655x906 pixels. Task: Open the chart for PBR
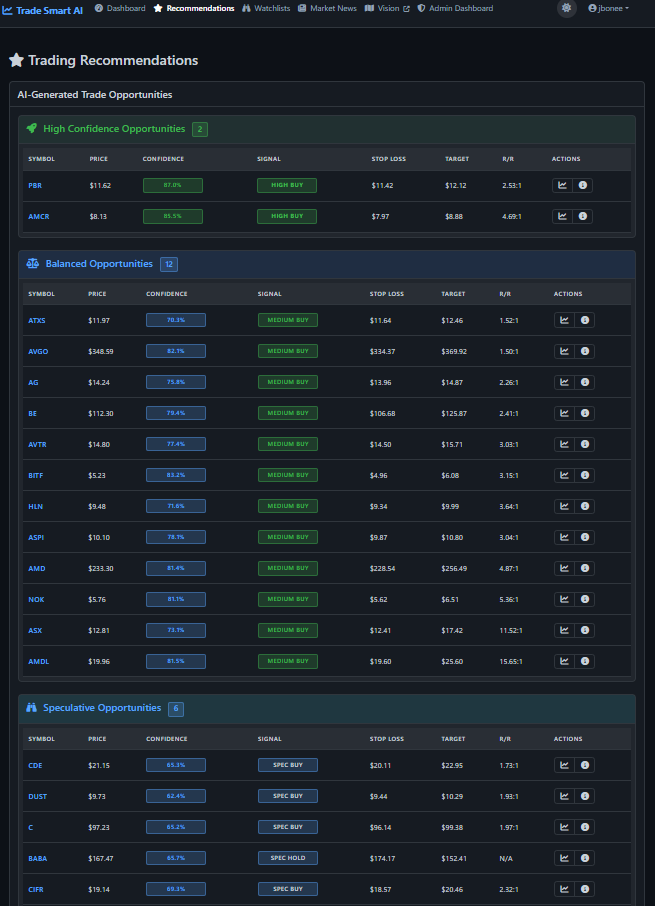[x=563, y=185]
